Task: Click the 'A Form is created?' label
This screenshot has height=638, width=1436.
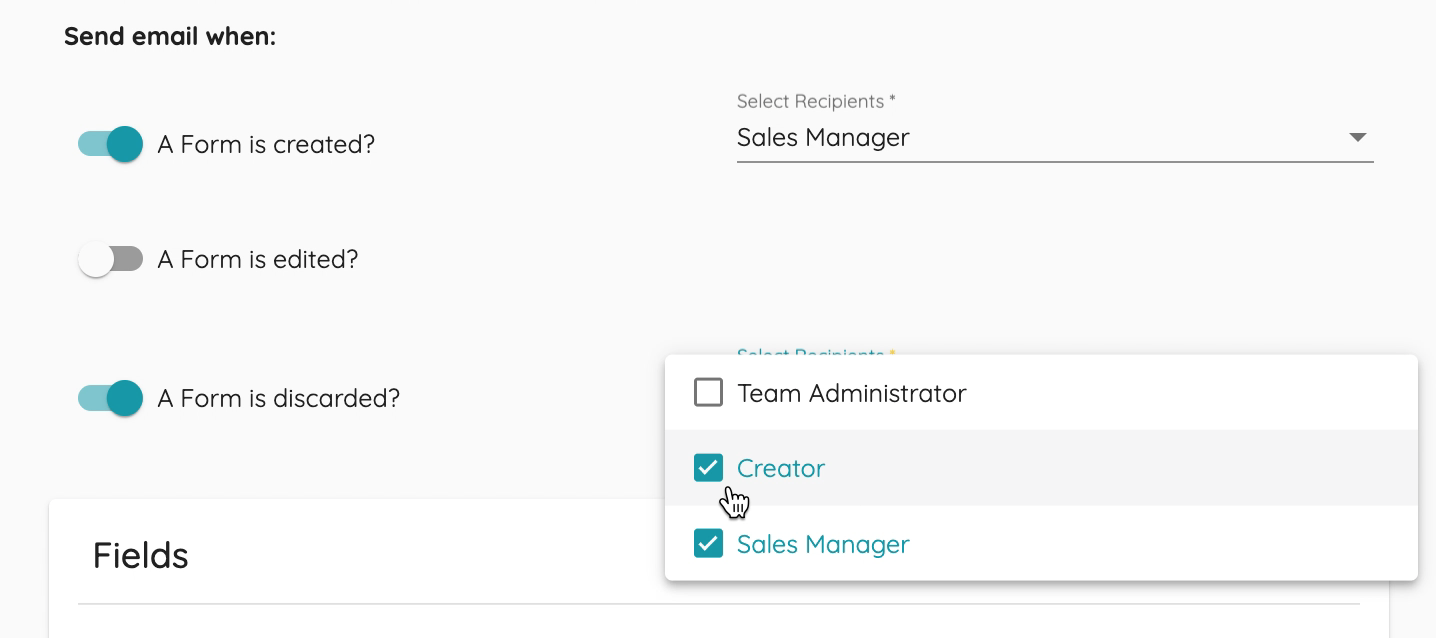Action: click(266, 145)
